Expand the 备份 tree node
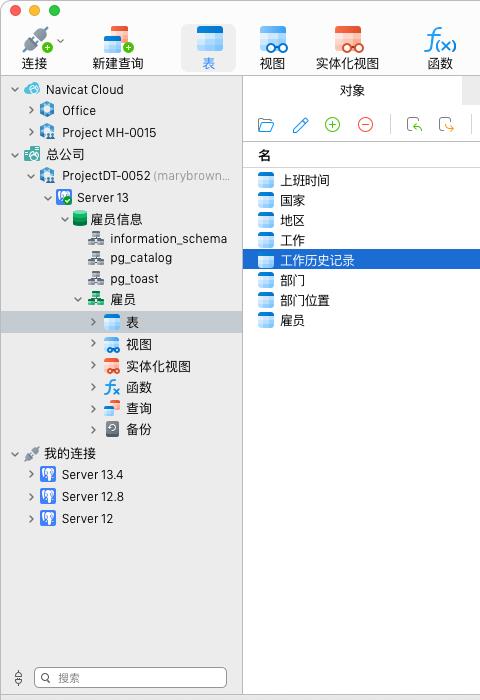The height and width of the screenshot is (700, 480). 93,430
